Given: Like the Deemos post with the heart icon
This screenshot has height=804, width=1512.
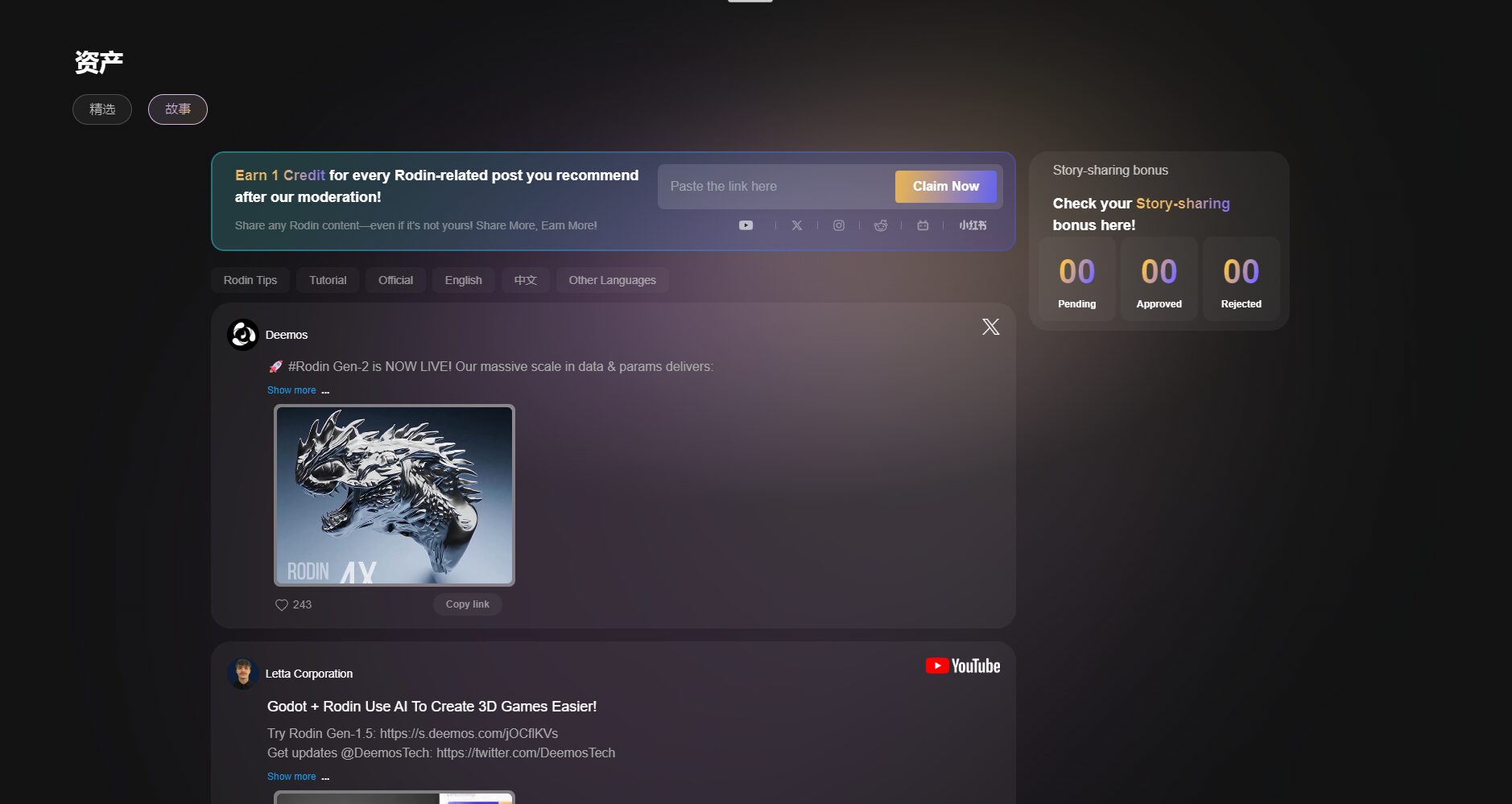Looking at the screenshot, I should [282, 605].
